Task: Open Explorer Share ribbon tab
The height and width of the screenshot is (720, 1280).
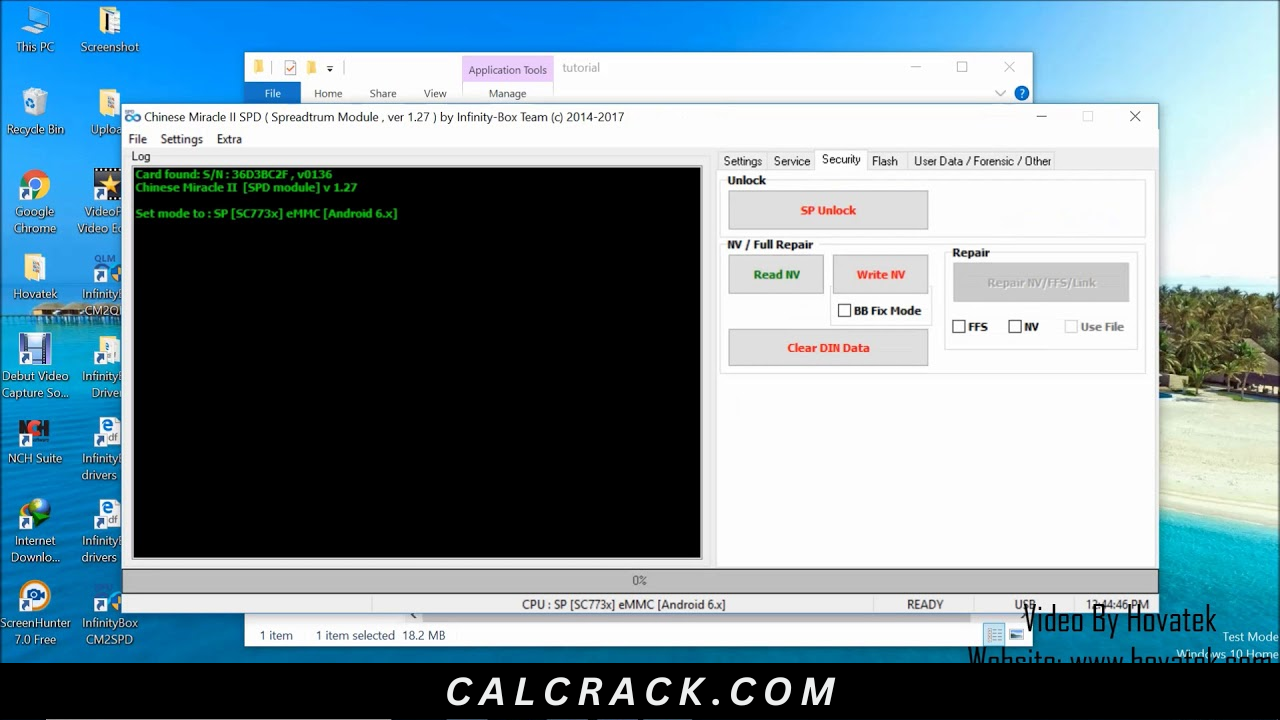Action: pyautogui.click(x=383, y=93)
